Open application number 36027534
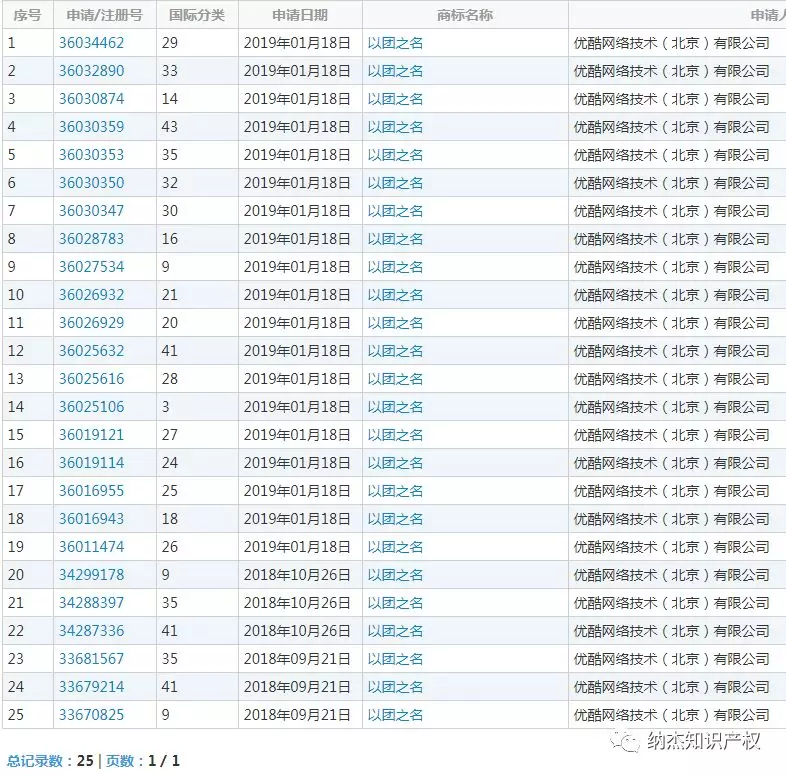 click(91, 267)
